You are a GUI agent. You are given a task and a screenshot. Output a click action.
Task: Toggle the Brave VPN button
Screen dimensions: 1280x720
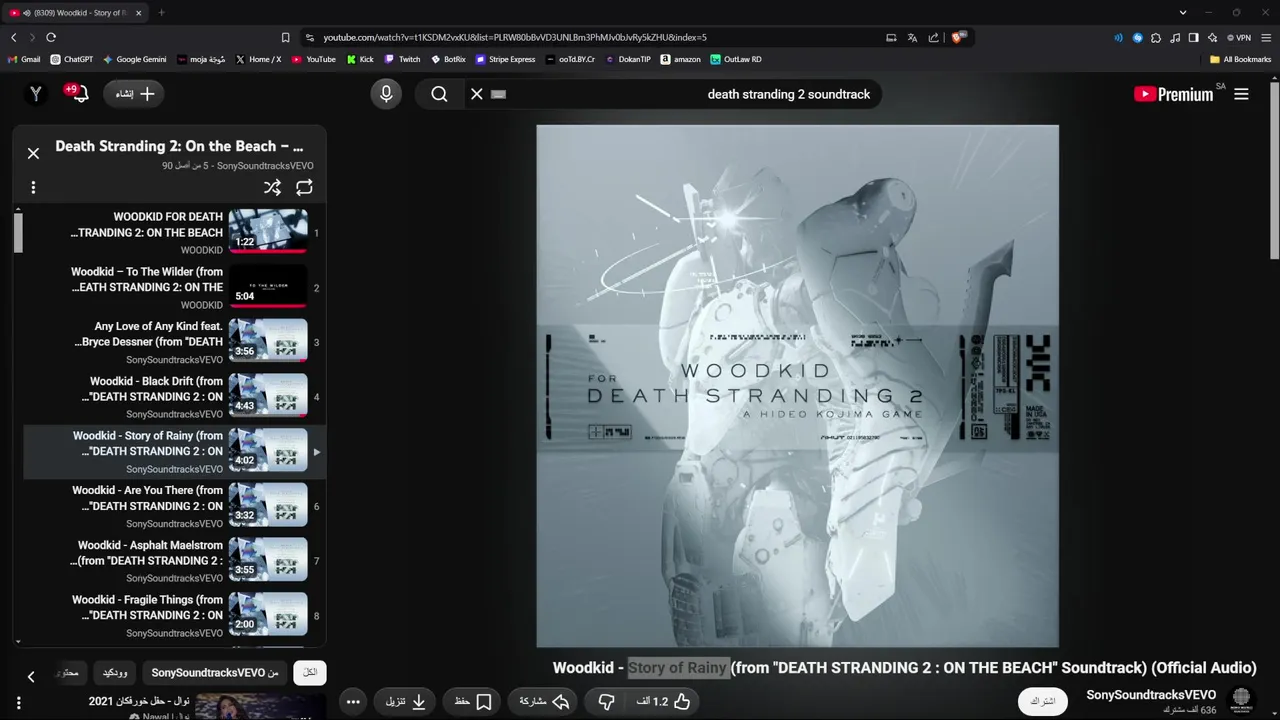pyautogui.click(x=1239, y=38)
